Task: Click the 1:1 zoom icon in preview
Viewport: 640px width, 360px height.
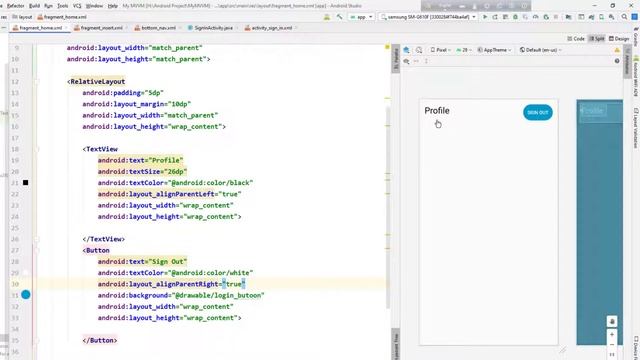Action: click(x=612, y=355)
